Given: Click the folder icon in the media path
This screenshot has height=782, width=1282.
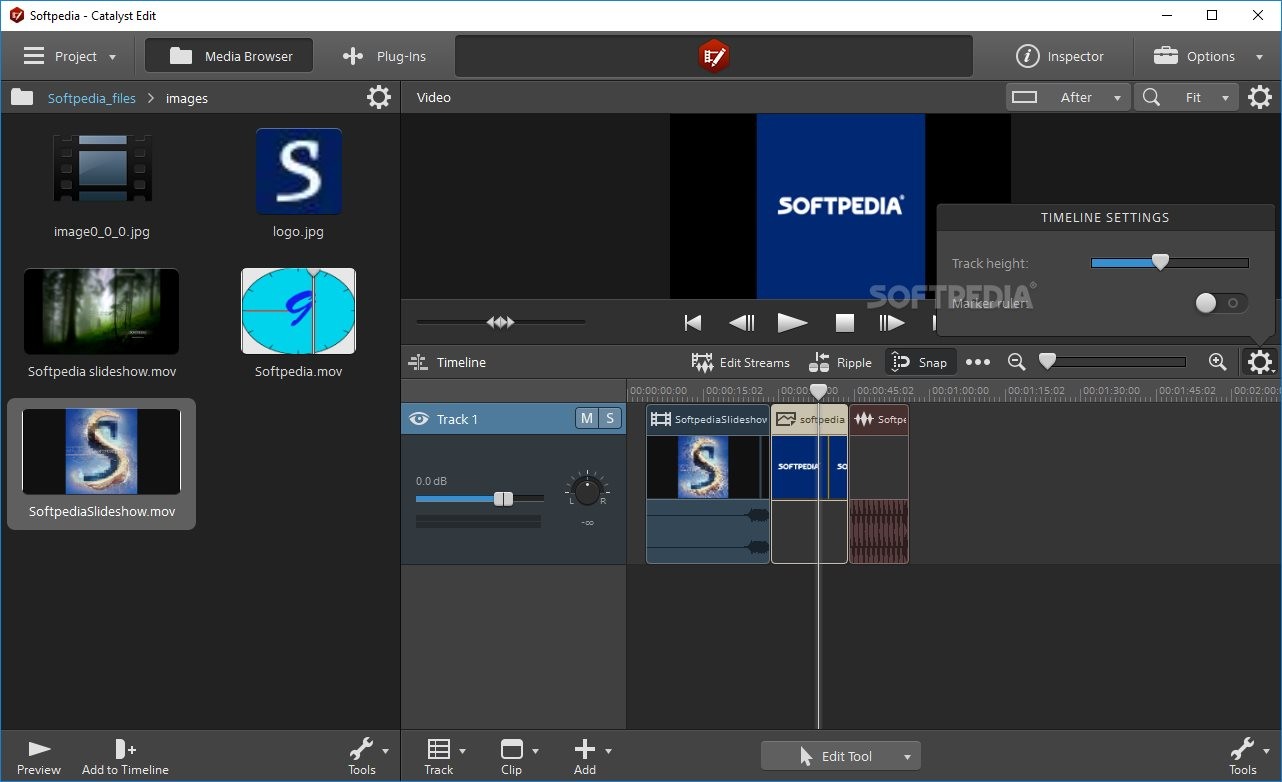Looking at the screenshot, I should pyautogui.click(x=22, y=98).
